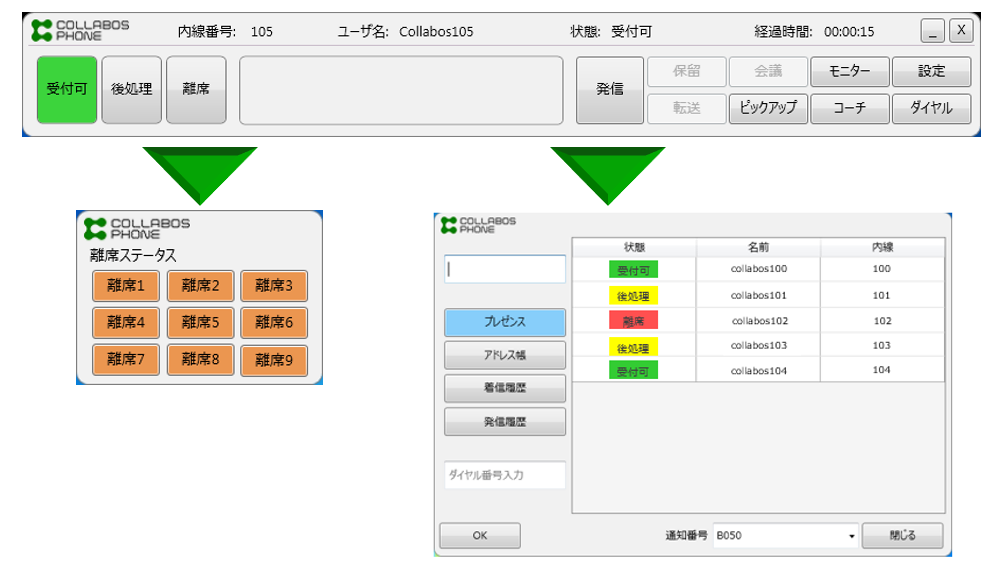Pick 離席9 away reason
This screenshot has width=995, height=579.
274,360
